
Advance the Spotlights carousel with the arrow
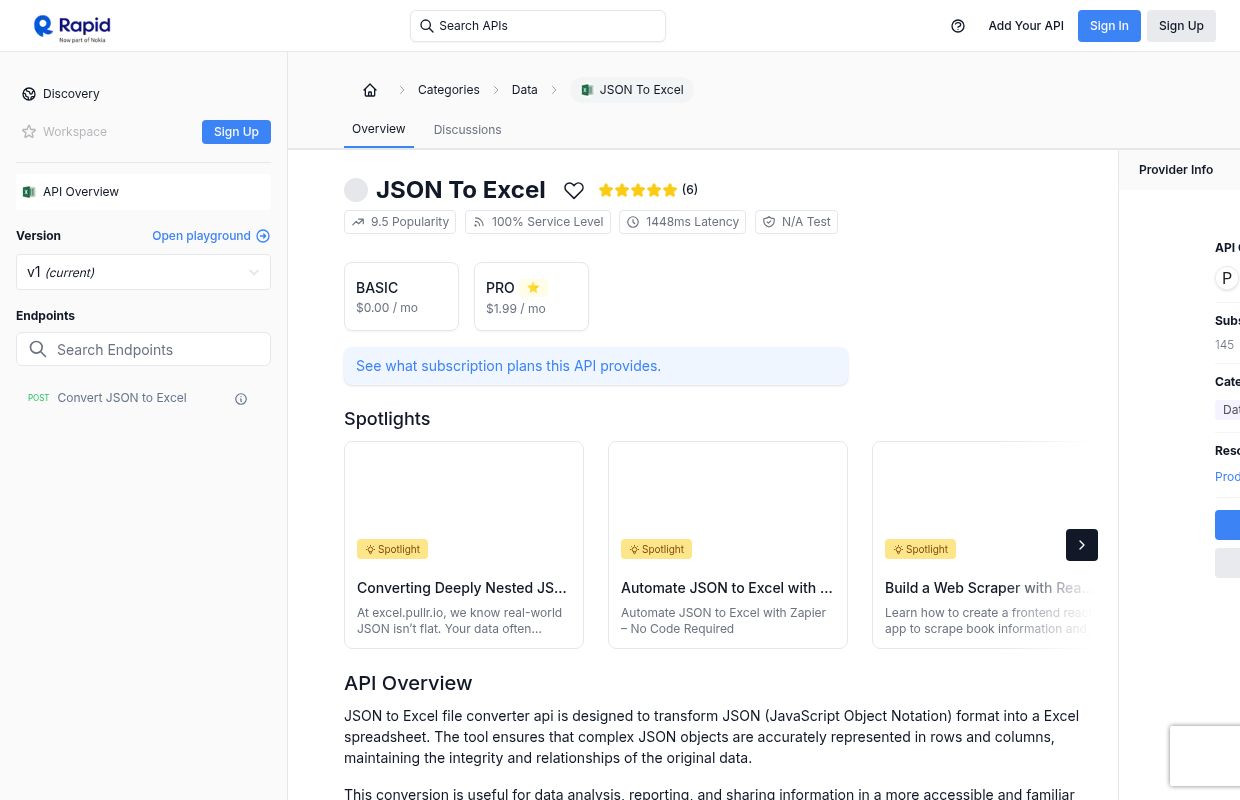click(1081, 545)
